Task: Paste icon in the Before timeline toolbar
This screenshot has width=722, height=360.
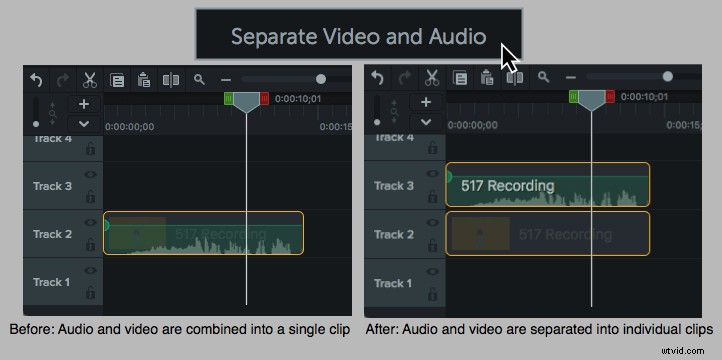Action: click(x=144, y=80)
